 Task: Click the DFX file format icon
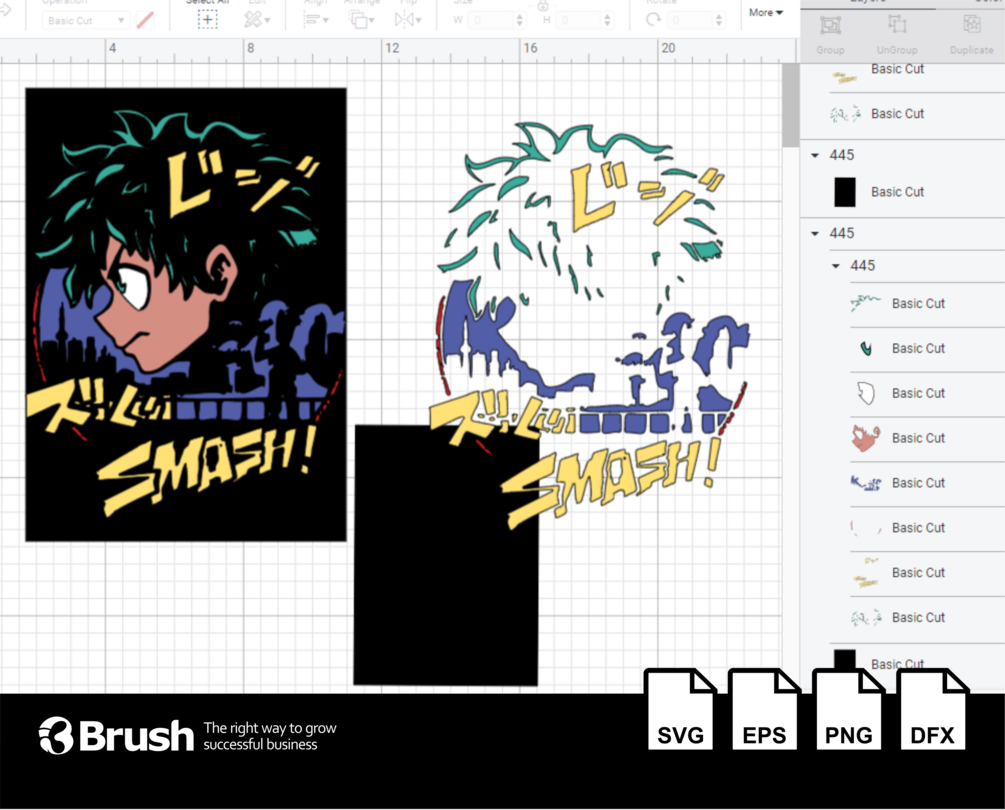click(x=932, y=710)
